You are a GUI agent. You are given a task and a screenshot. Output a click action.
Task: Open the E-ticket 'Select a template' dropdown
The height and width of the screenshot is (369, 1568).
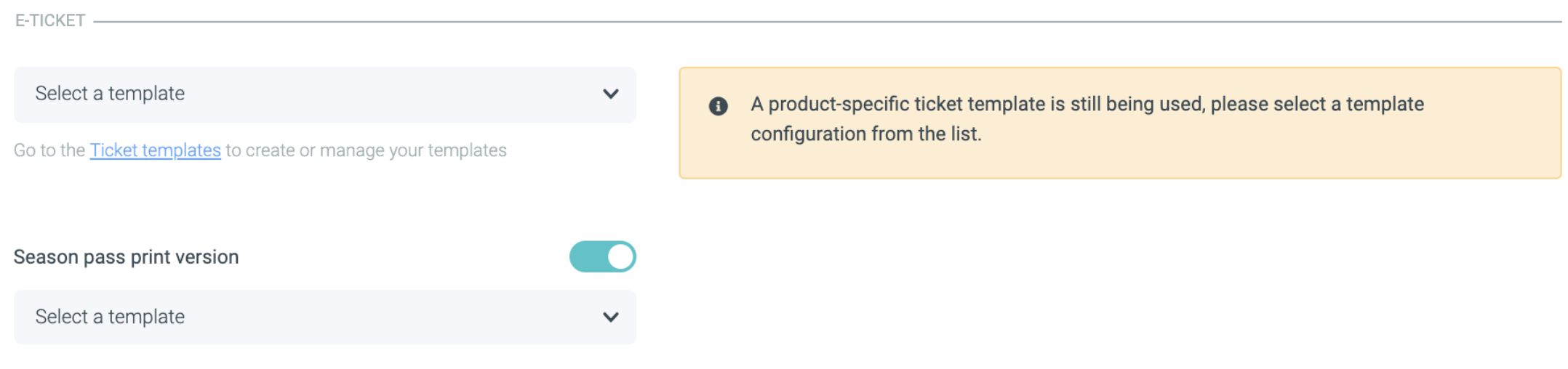[324, 94]
